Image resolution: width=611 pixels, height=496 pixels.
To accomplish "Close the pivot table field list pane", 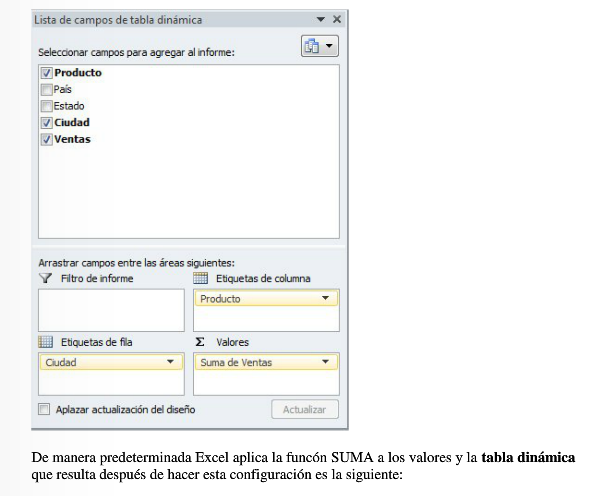I will pyautogui.click(x=337, y=19).
